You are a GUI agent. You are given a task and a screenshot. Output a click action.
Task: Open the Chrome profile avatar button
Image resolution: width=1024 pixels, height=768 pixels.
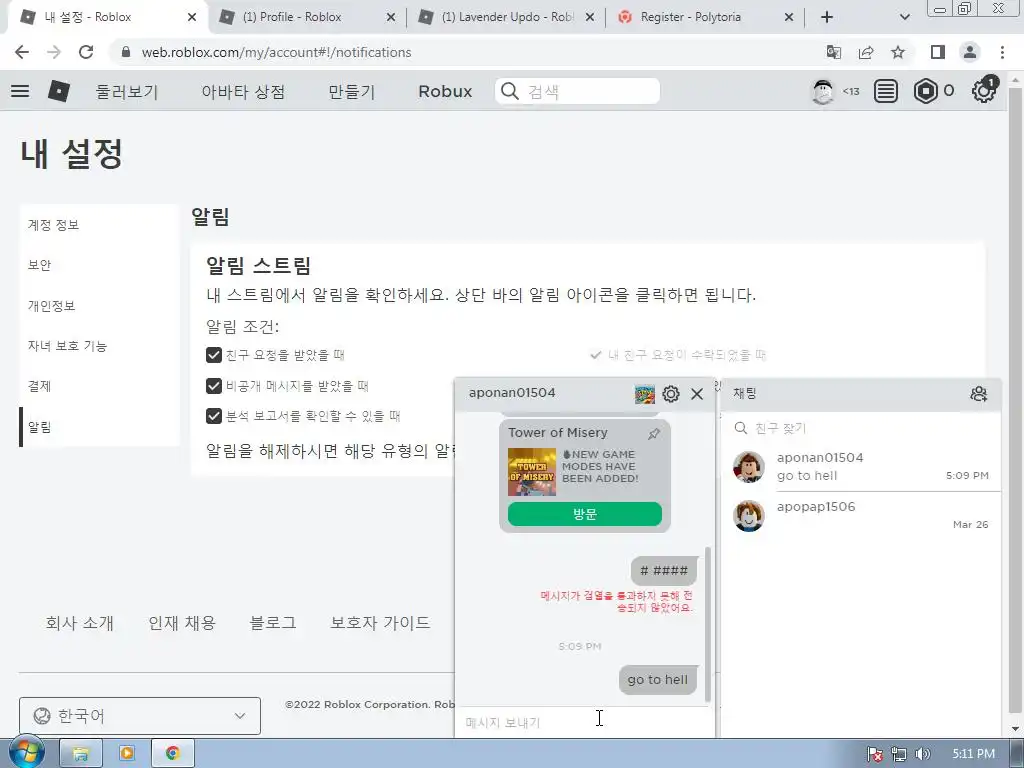pyautogui.click(x=970, y=52)
